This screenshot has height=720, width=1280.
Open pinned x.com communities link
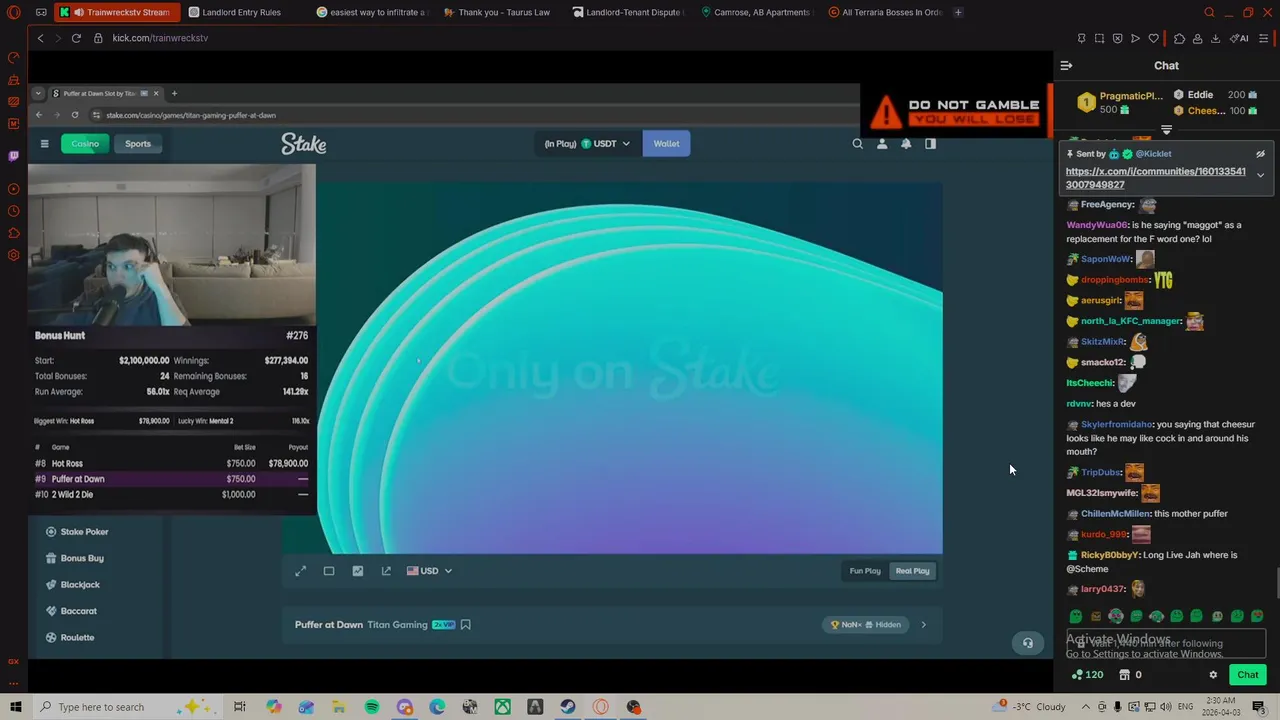(x=1155, y=178)
